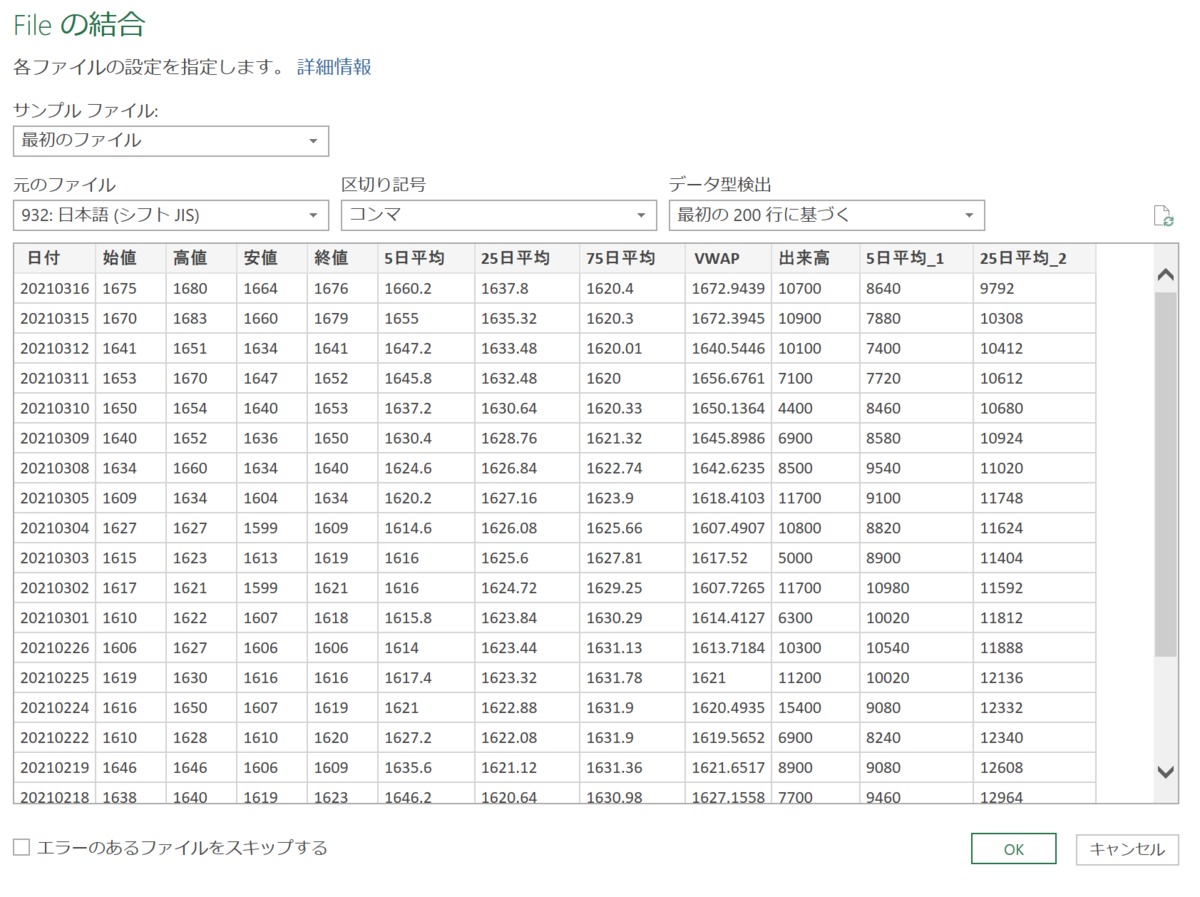This screenshot has width=1200, height=897.
Task: Select the 5日平均_1 column header
Action: coord(916,258)
